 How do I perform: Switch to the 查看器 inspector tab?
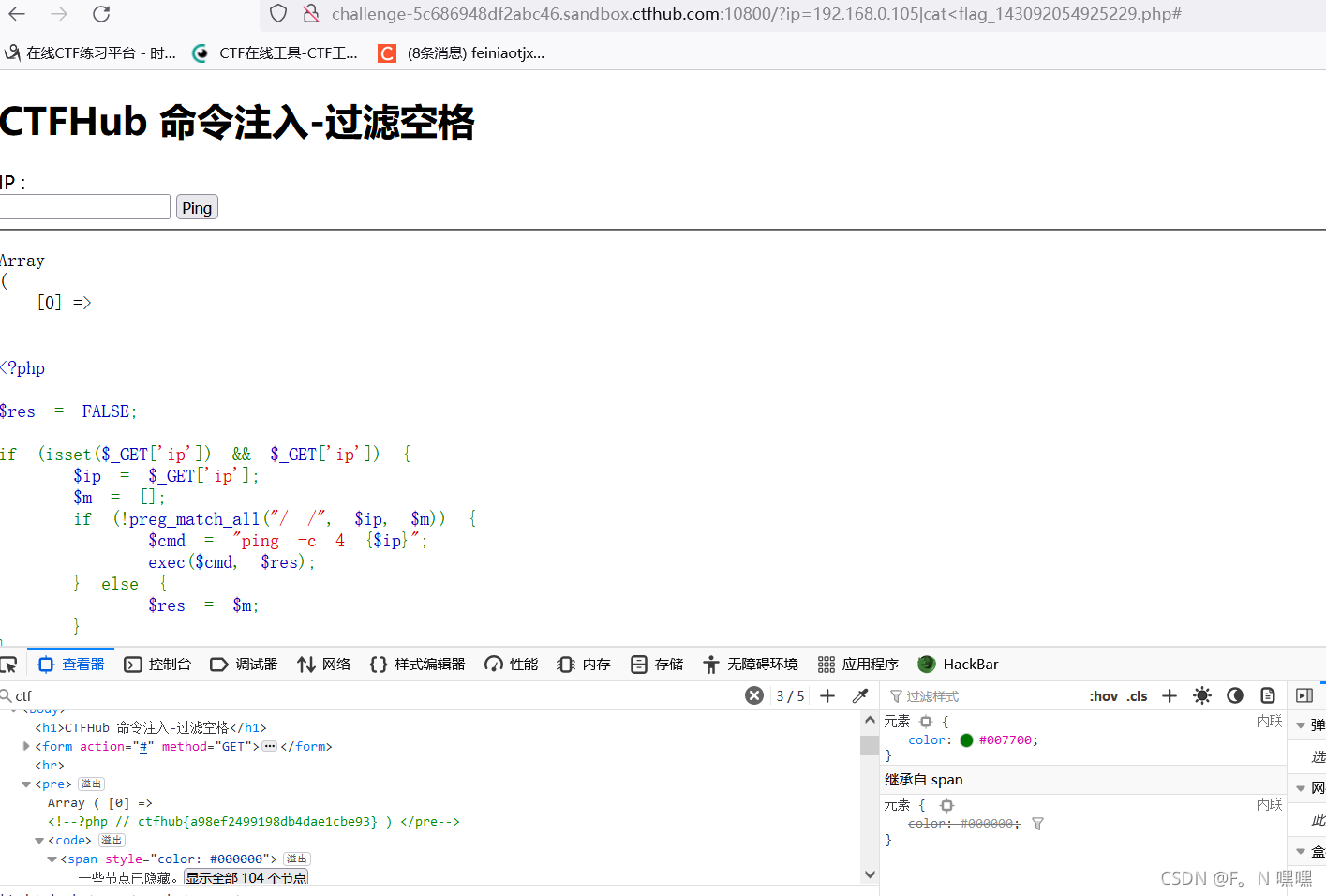click(x=71, y=665)
